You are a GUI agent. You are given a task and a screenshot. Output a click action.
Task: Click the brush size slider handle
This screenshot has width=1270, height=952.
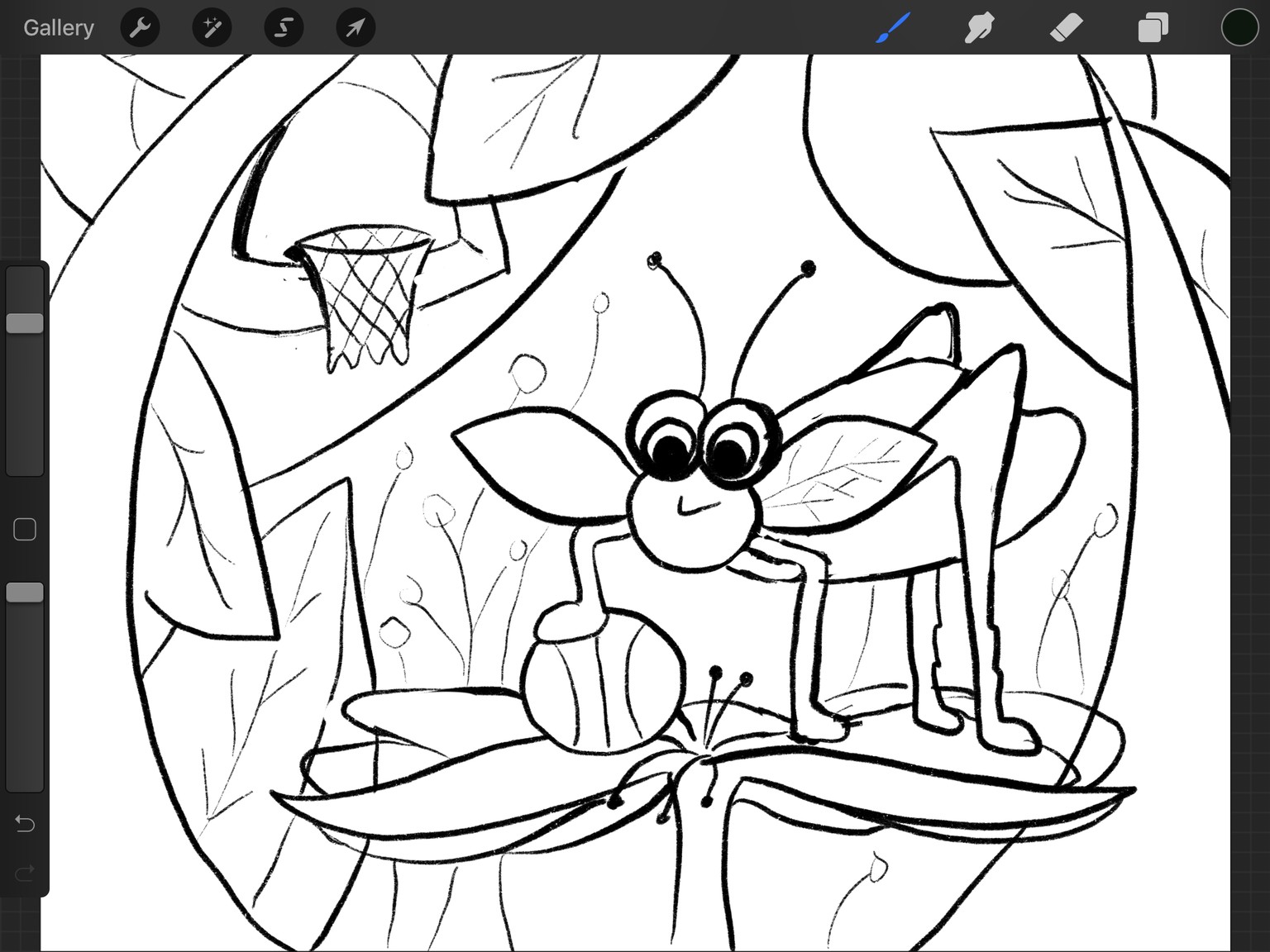[x=25, y=323]
